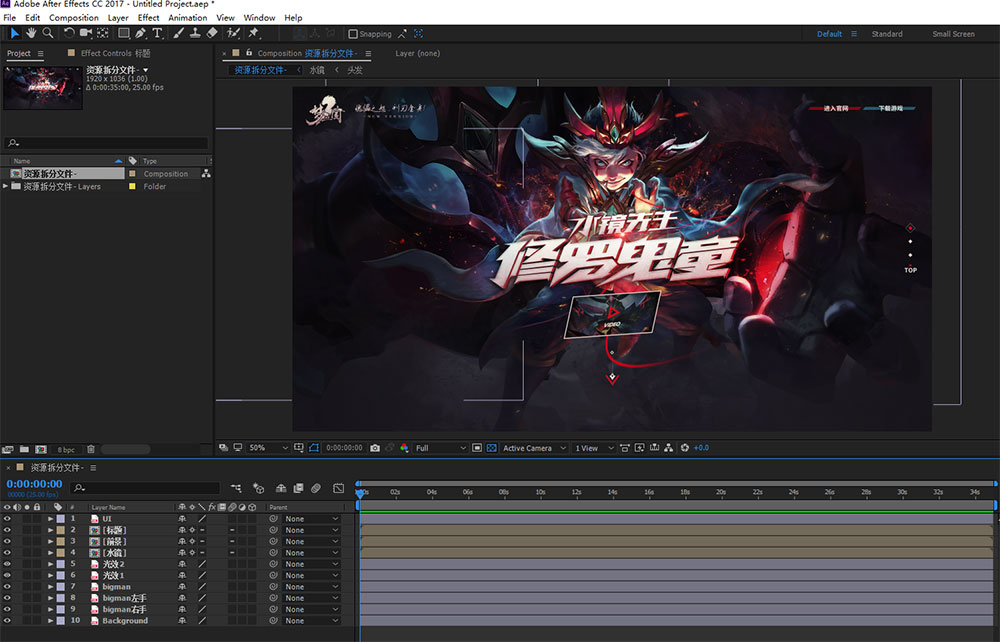Select the Default workspace

tap(830, 34)
